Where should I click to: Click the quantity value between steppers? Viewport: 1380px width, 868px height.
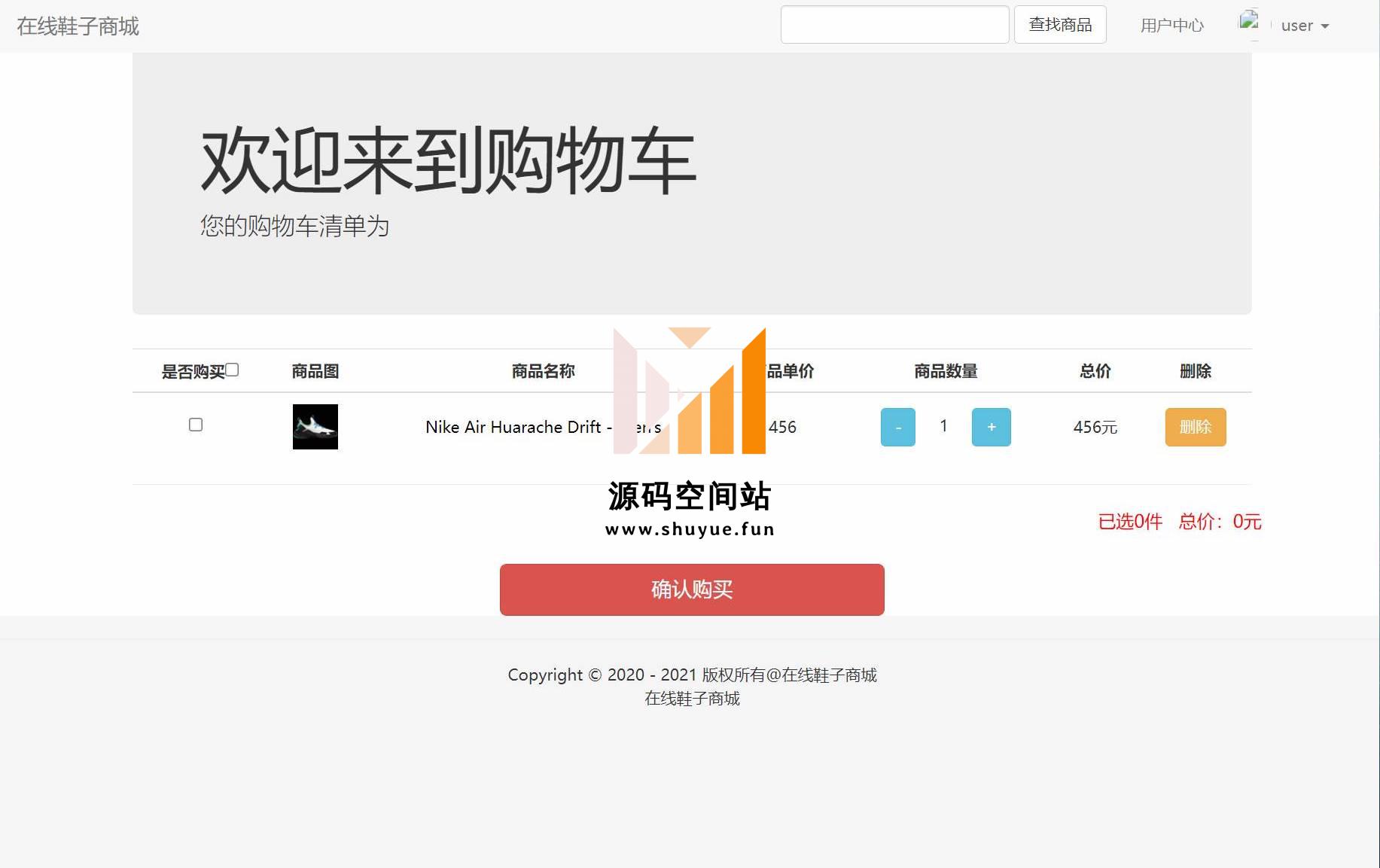[x=943, y=426]
